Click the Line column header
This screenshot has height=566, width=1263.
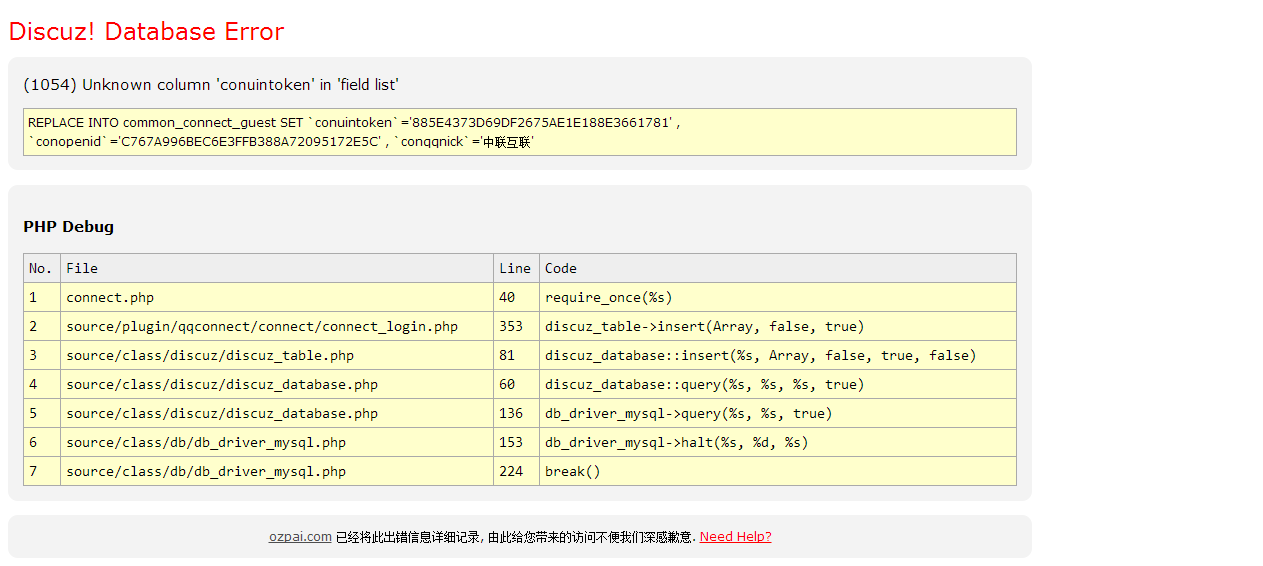515,268
